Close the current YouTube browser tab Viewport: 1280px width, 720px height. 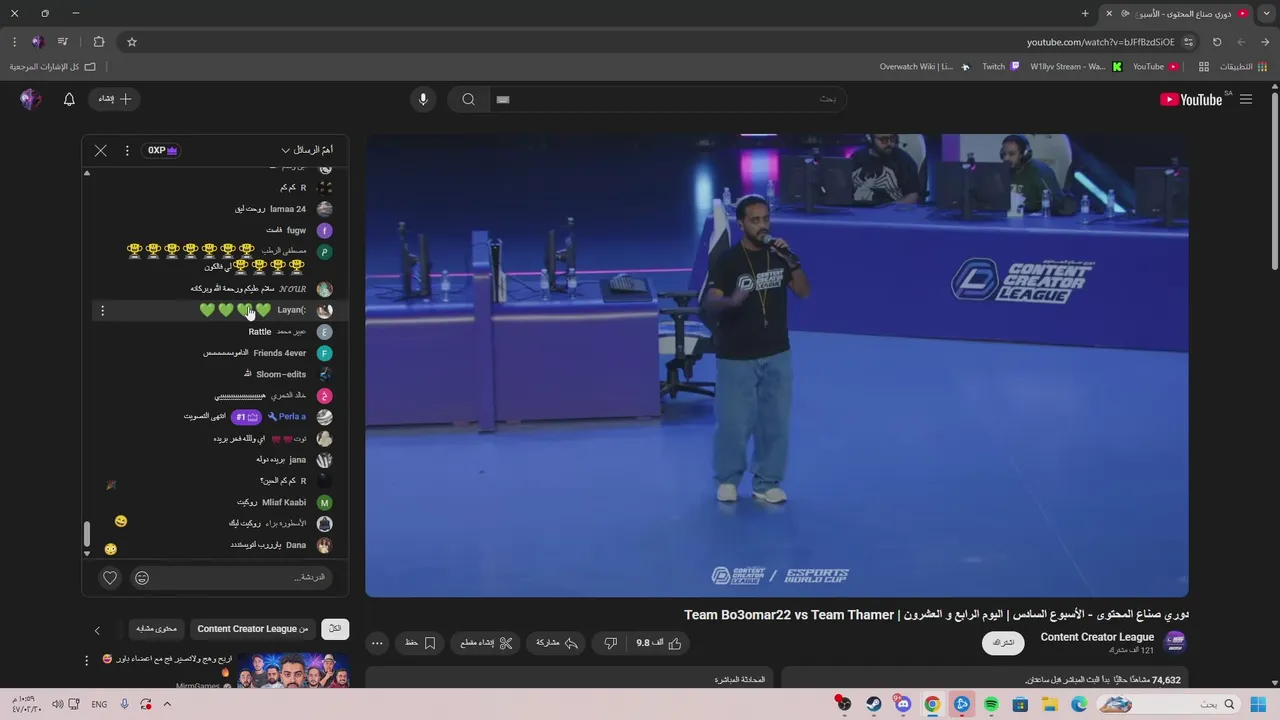(1108, 13)
